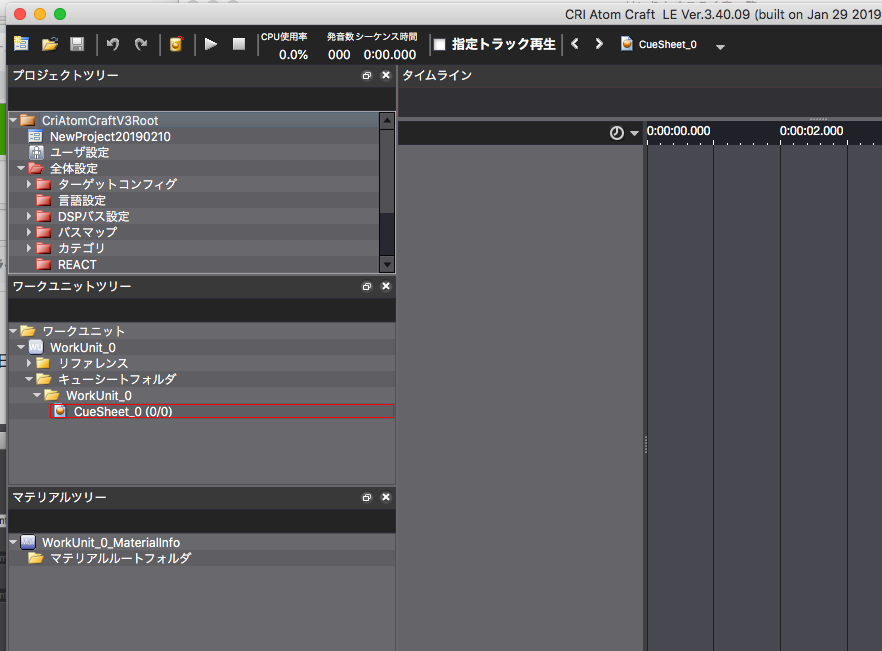Undock the ワークユニットツリー panel

(x=367, y=286)
